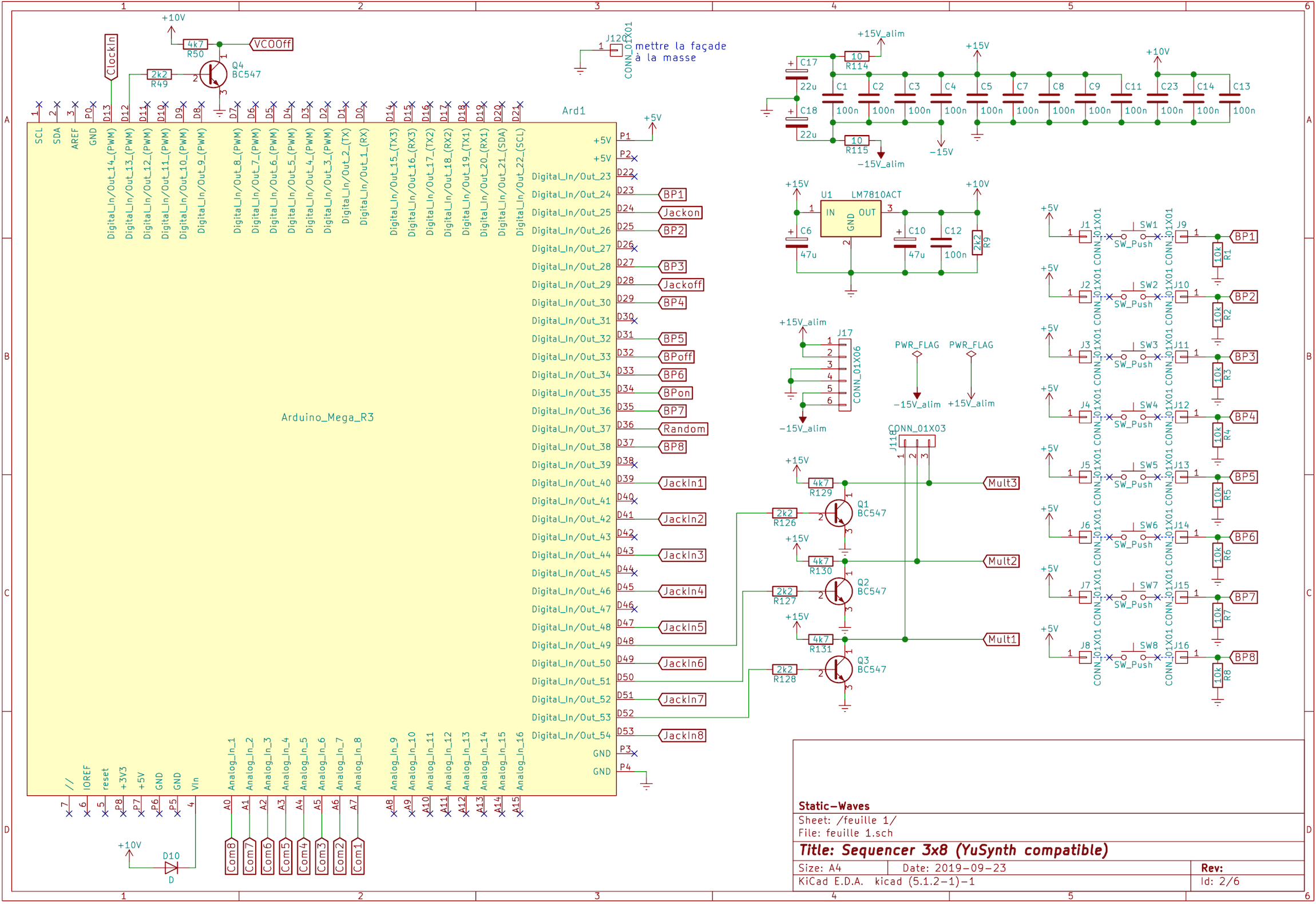The height and width of the screenshot is (904, 1316).
Task: Click the Random label on pin D36
Action: (684, 429)
